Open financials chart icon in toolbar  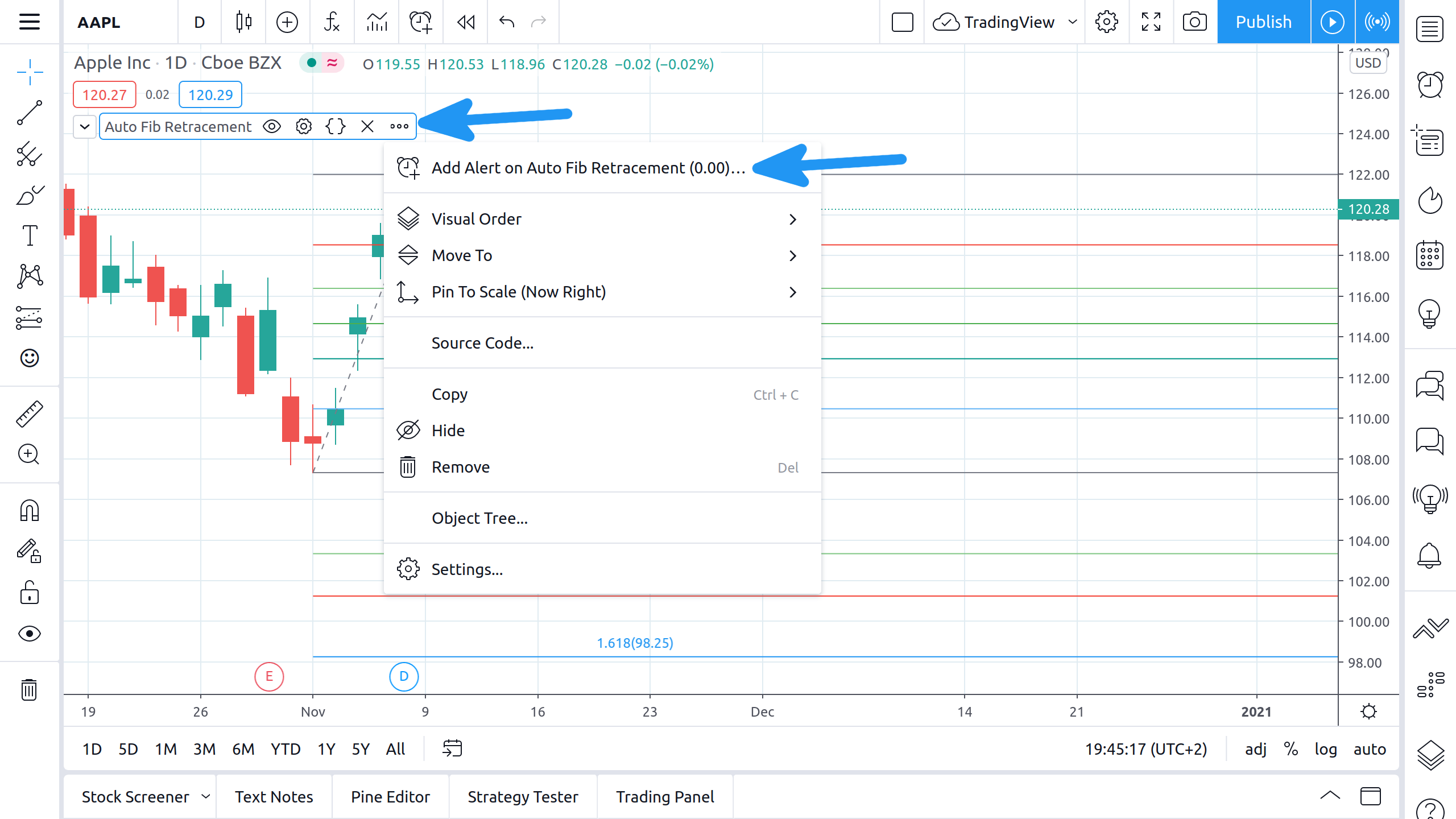[x=377, y=22]
